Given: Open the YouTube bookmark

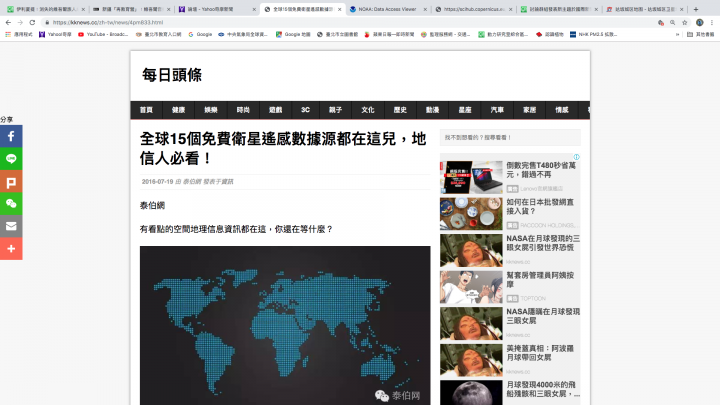Looking at the screenshot, I should [x=103, y=34].
